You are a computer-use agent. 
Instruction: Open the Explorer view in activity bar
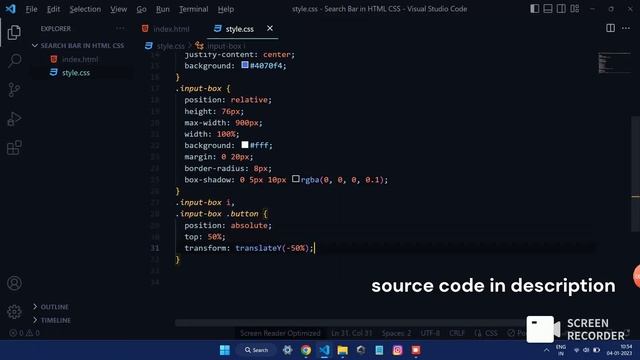[14, 33]
